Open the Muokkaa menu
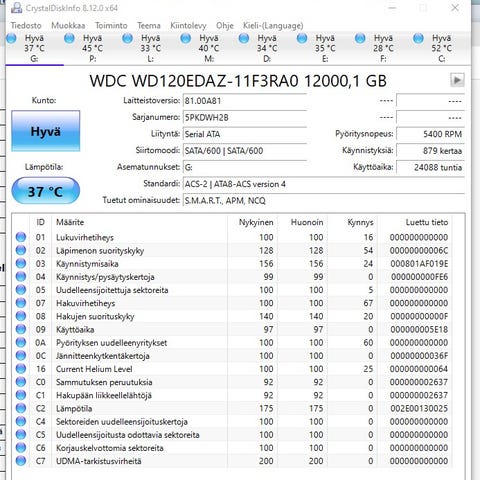 [68, 26]
